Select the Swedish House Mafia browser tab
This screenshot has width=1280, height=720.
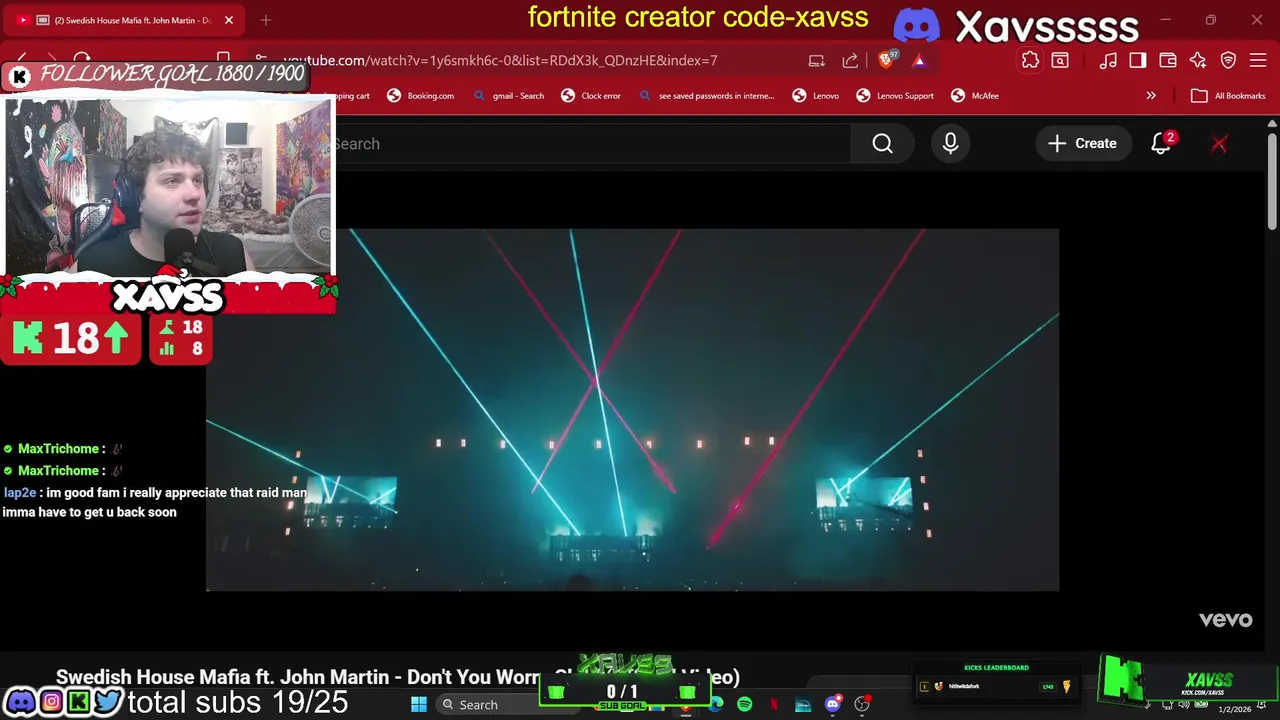click(125, 20)
